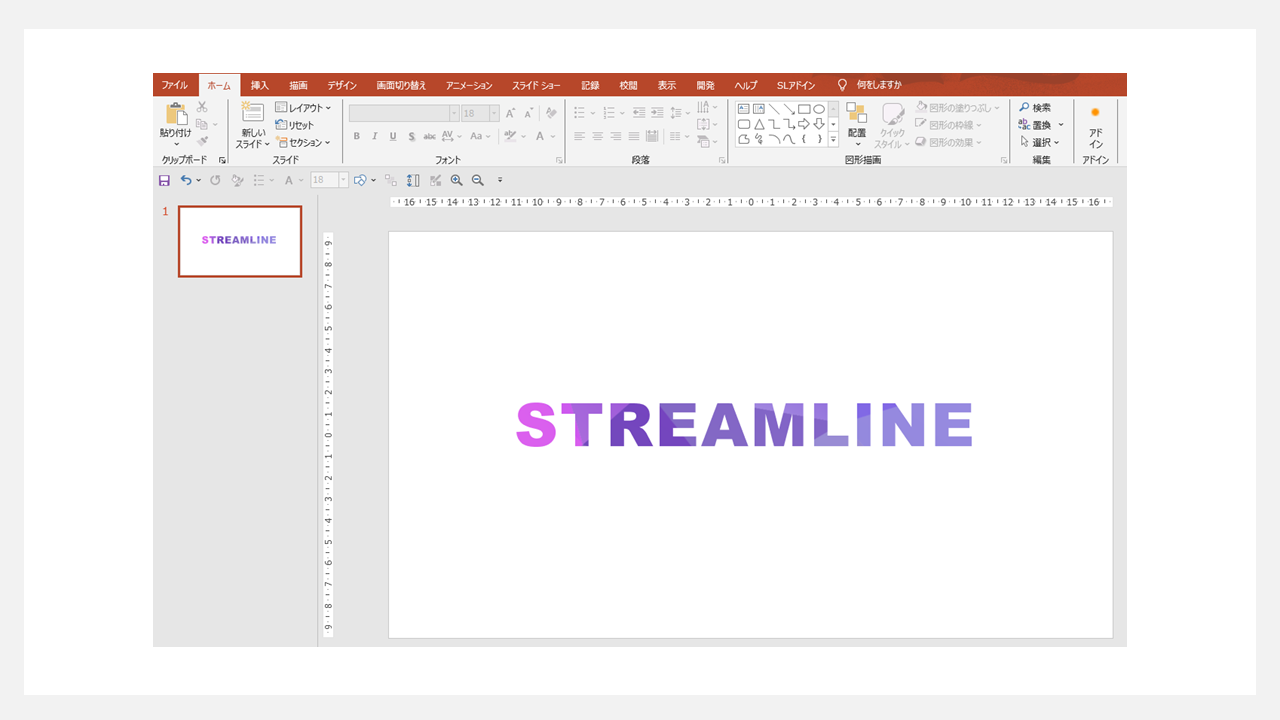This screenshot has width=1280, height=720.
Task: Open Select (選択) menu
Action: click(1040, 142)
